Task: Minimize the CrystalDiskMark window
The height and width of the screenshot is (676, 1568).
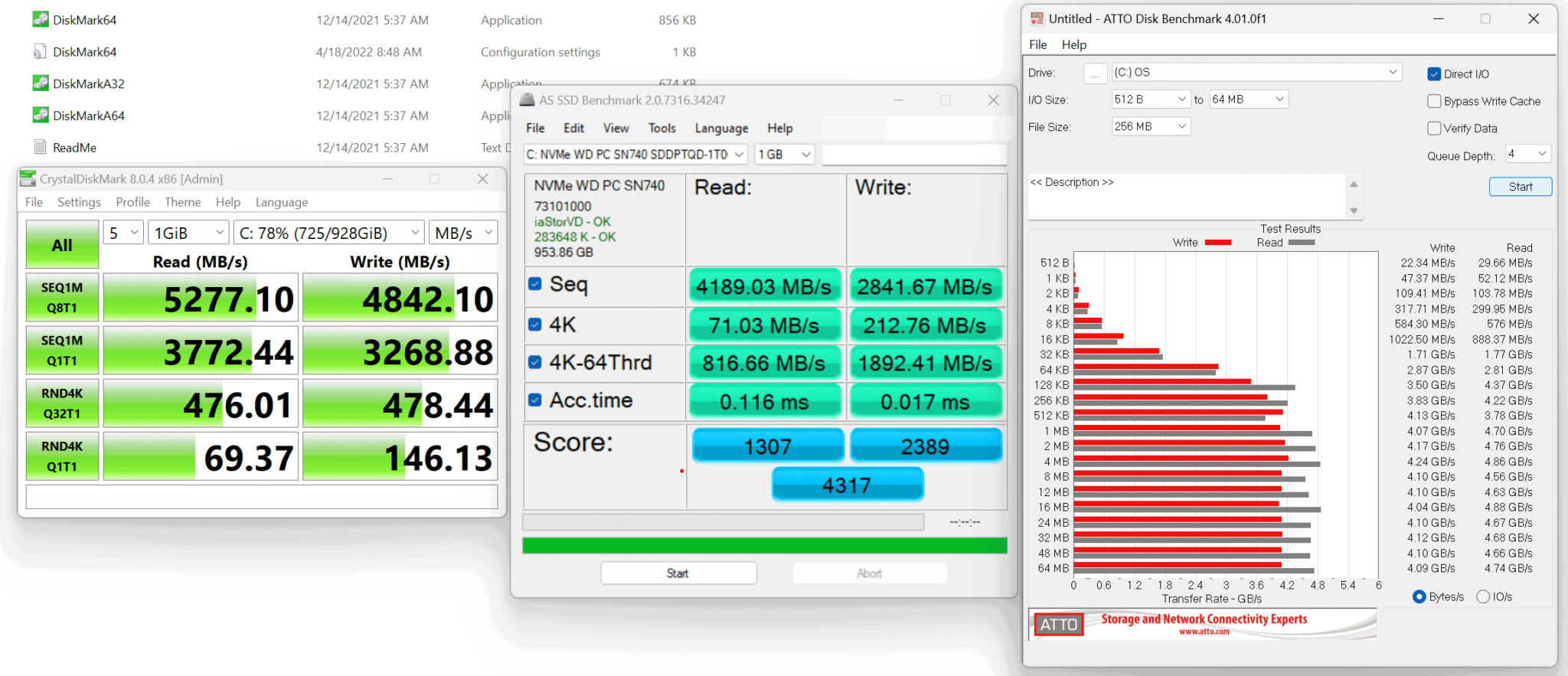Action: click(387, 178)
